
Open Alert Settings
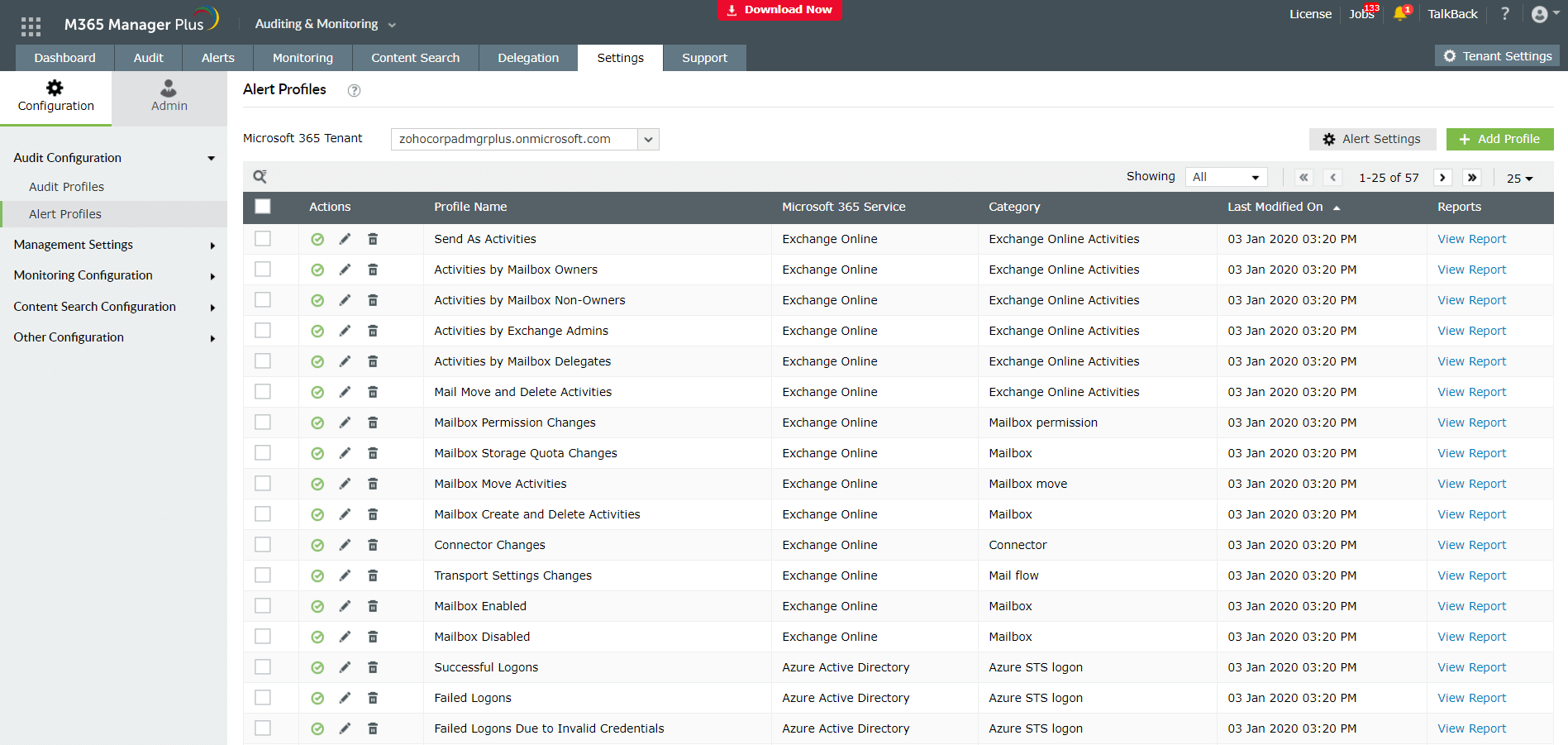click(1372, 139)
